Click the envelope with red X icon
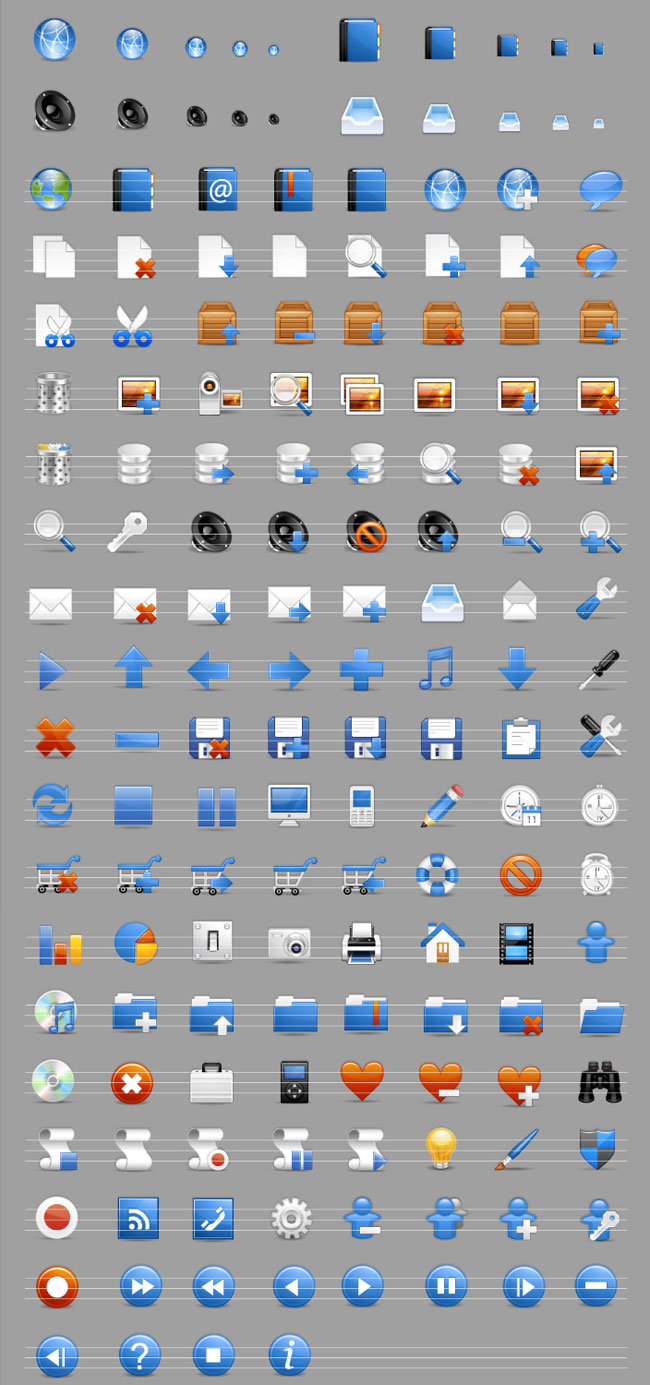Image resolution: width=650 pixels, height=1385 pixels. (135, 604)
